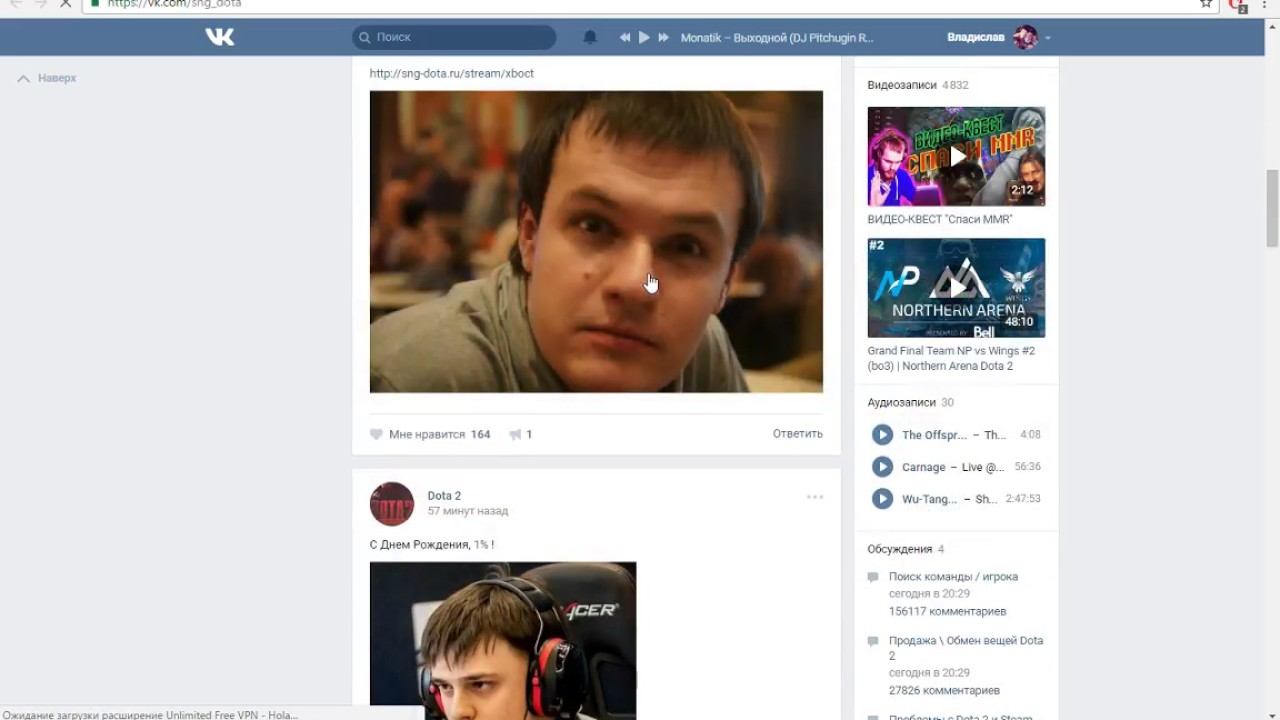Open Обсуждения section header
The image size is (1280, 720).
[900, 549]
